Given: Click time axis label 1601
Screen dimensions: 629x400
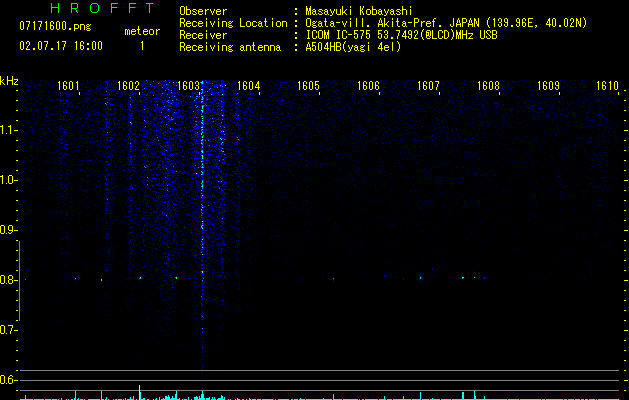Looking at the screenshot, I should tap(68, 86).
